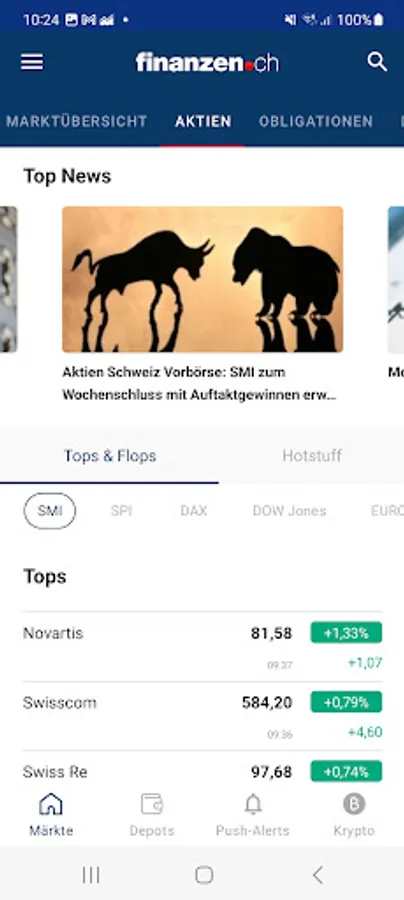Switch to the Obligationen tab
The width and height of the screenshot is (404, 900).
[x=316, y=121]
